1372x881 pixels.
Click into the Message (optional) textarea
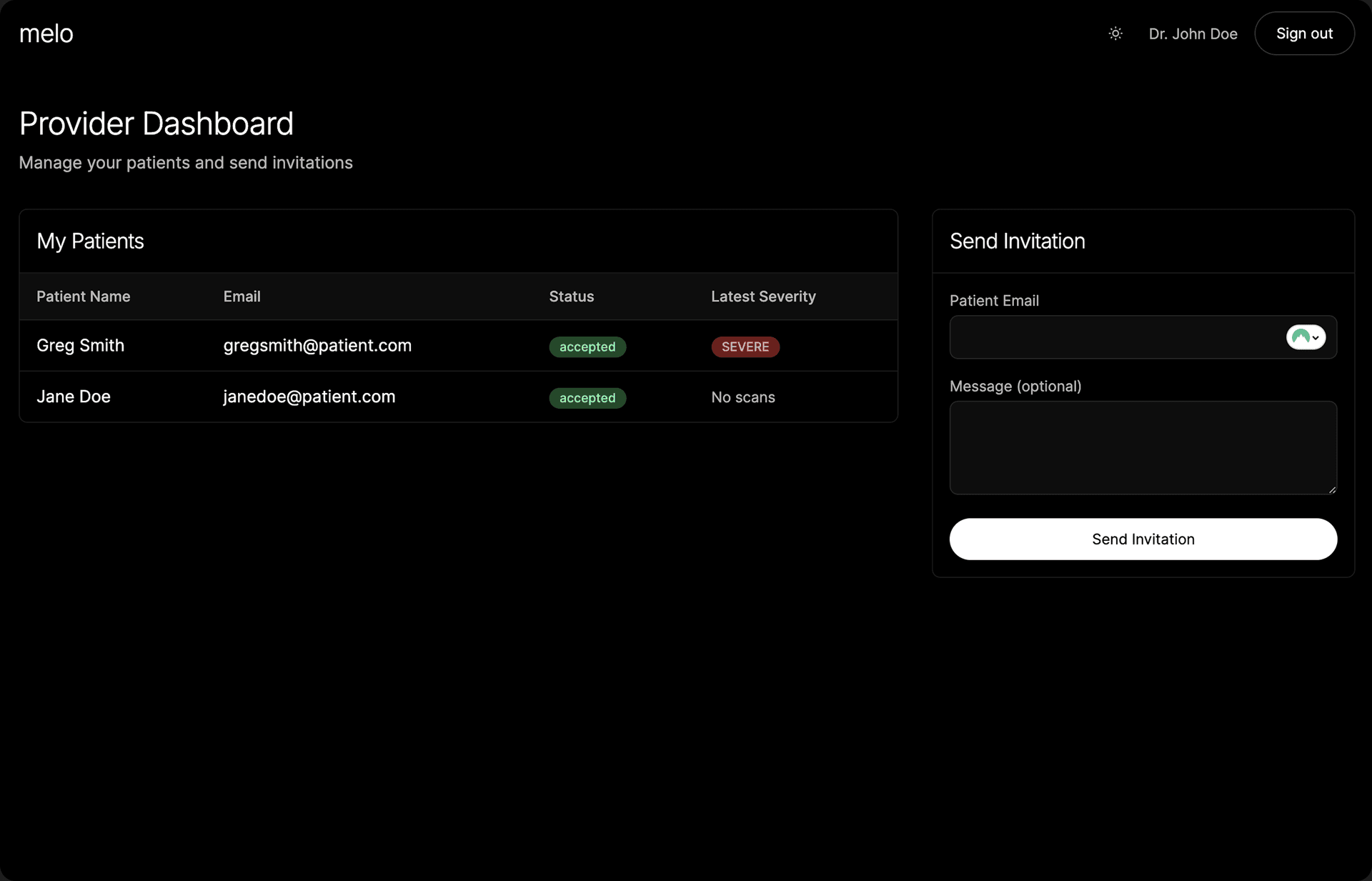(1142, 447)
